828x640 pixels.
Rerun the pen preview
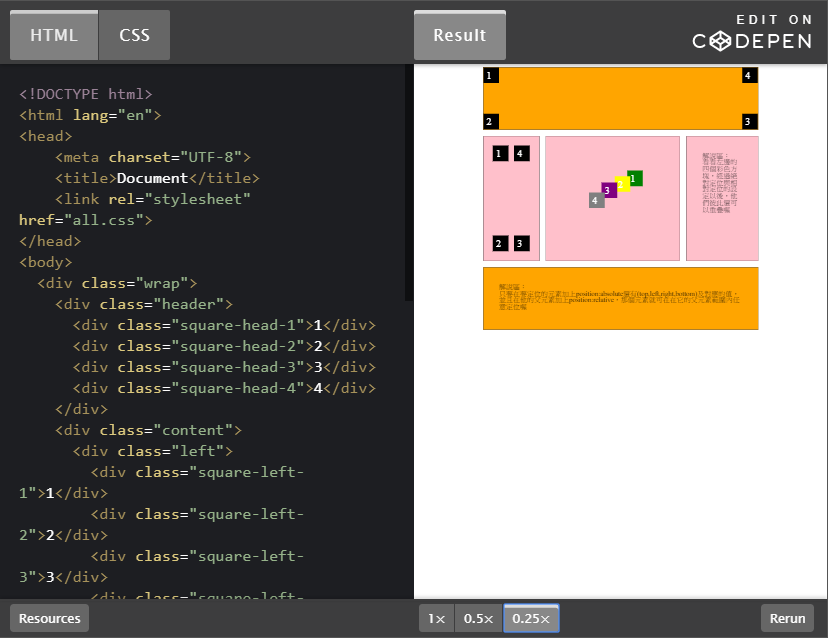pos(787,618)
